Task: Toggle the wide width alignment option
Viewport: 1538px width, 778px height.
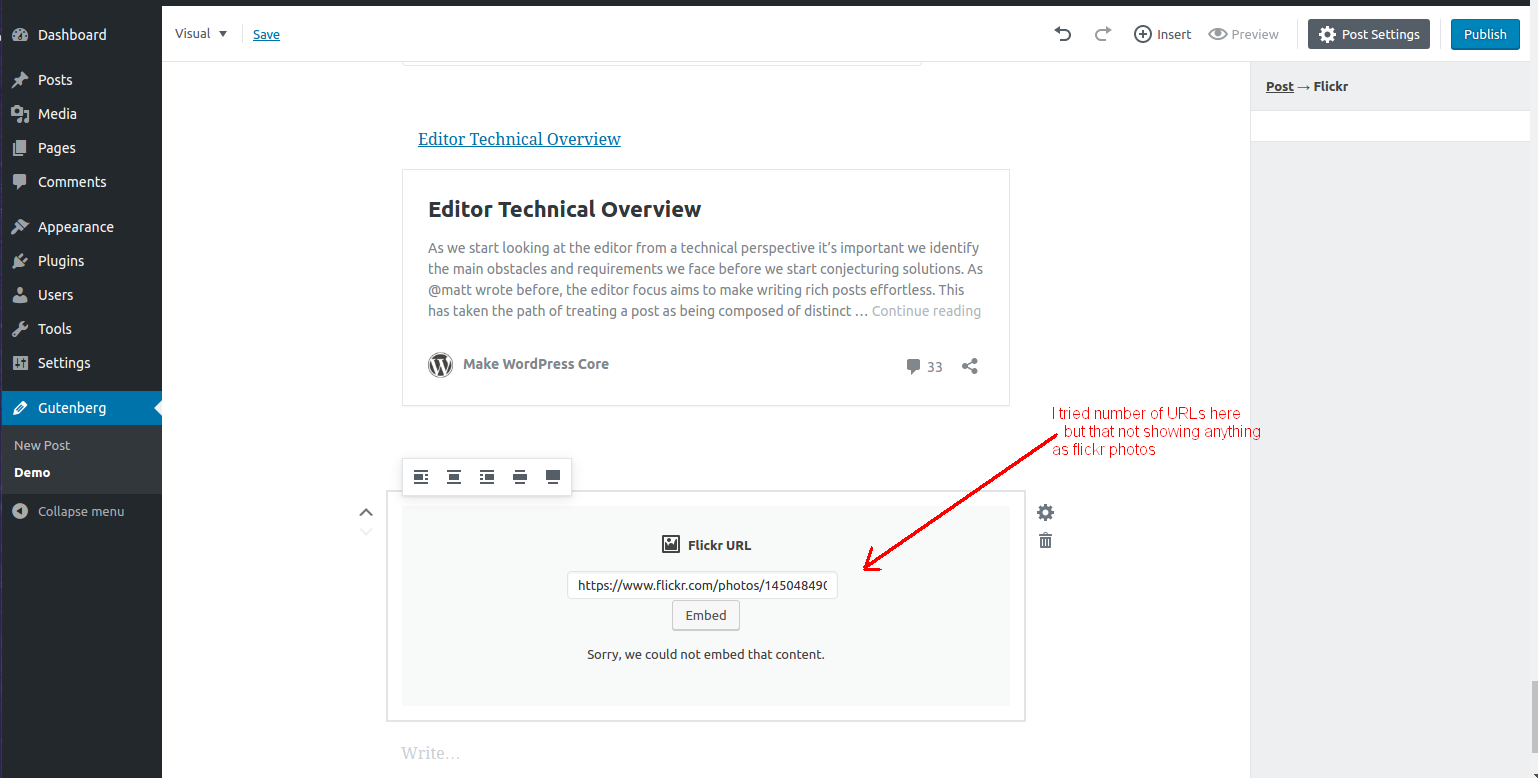Action: click(x=520, y=477)
